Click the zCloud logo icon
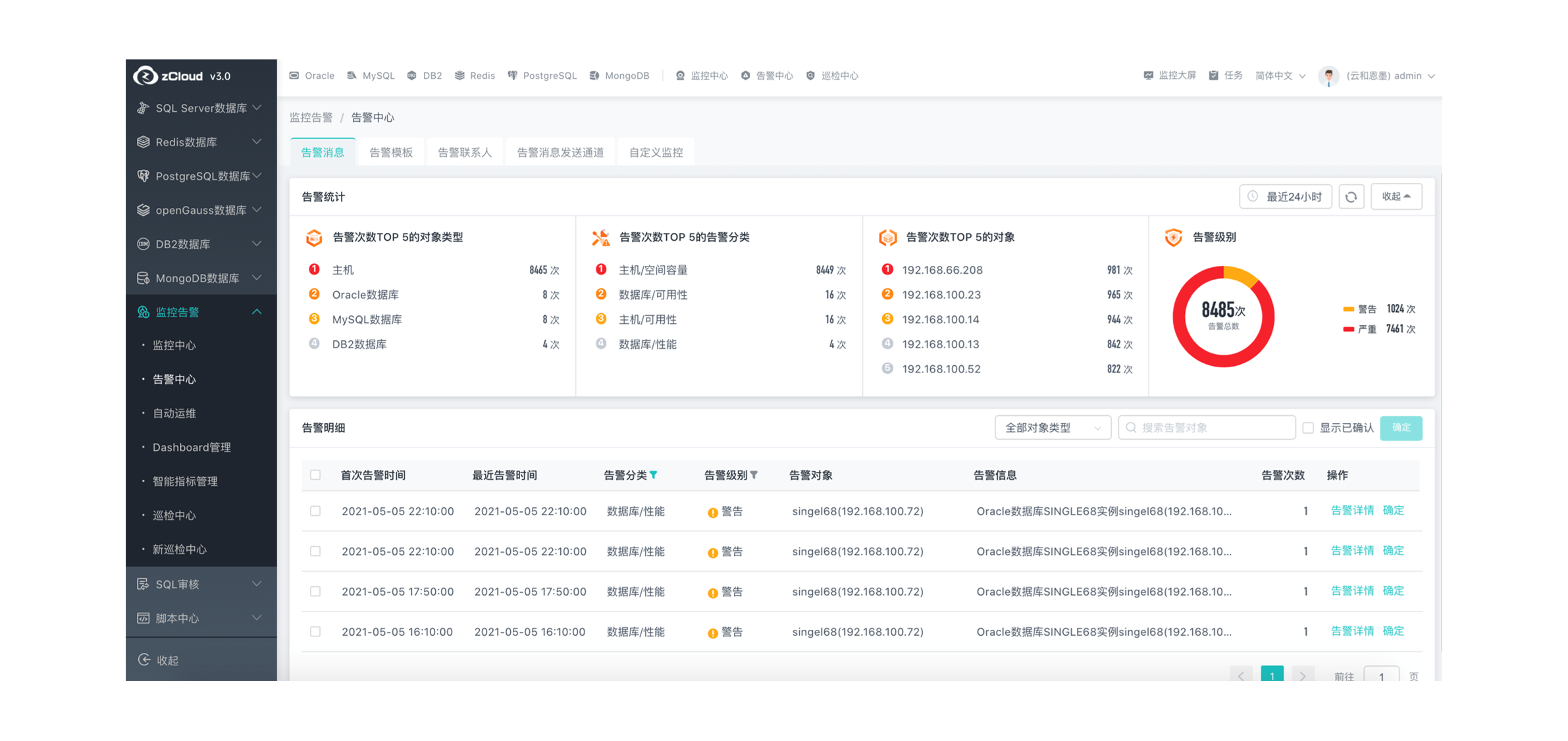This screenshot has height=741, width=1568. click(x=145, y=76)
